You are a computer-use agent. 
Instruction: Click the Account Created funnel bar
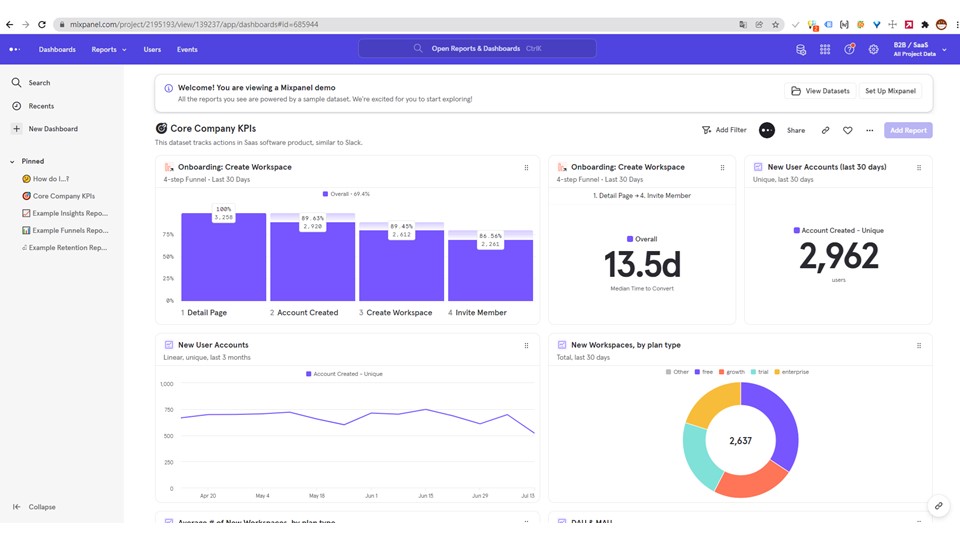312,261
